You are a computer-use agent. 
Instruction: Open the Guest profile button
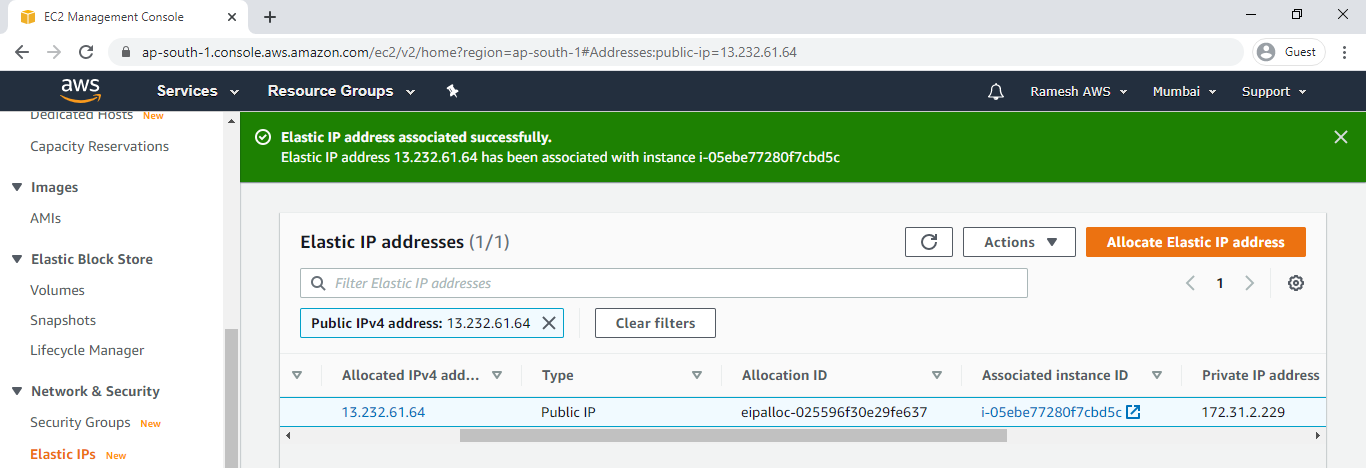click(1288, 52)
